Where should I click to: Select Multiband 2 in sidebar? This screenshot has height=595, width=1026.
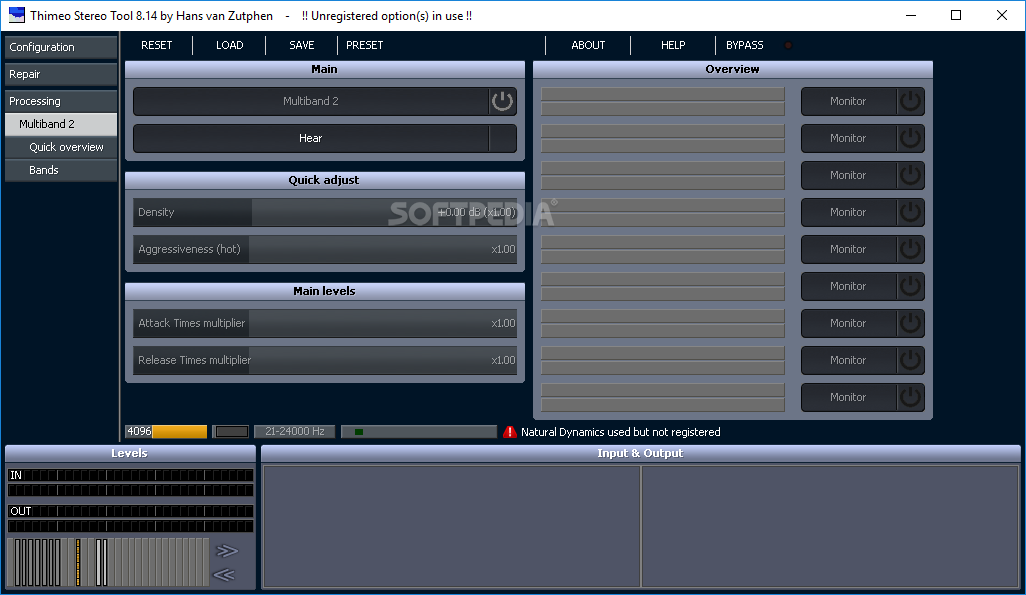(61, 124)
